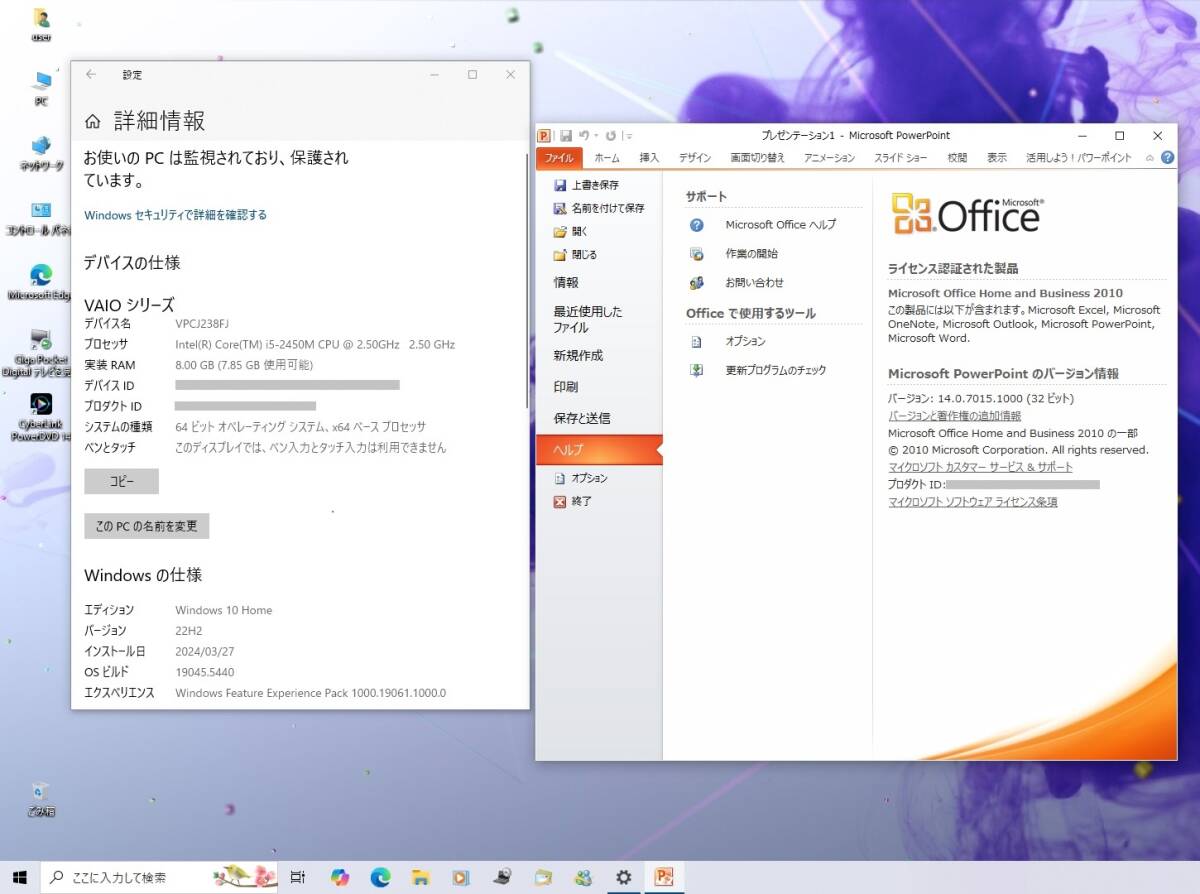
Task: Switch to the アニメーション ribbon tab
Action: (x=829, y=158)
